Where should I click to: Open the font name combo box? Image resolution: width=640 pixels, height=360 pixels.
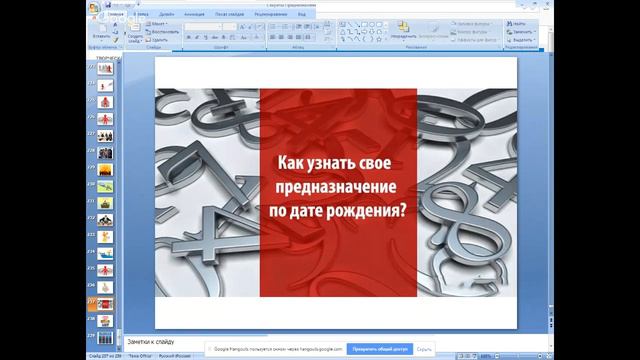click(x=203, y=27)
